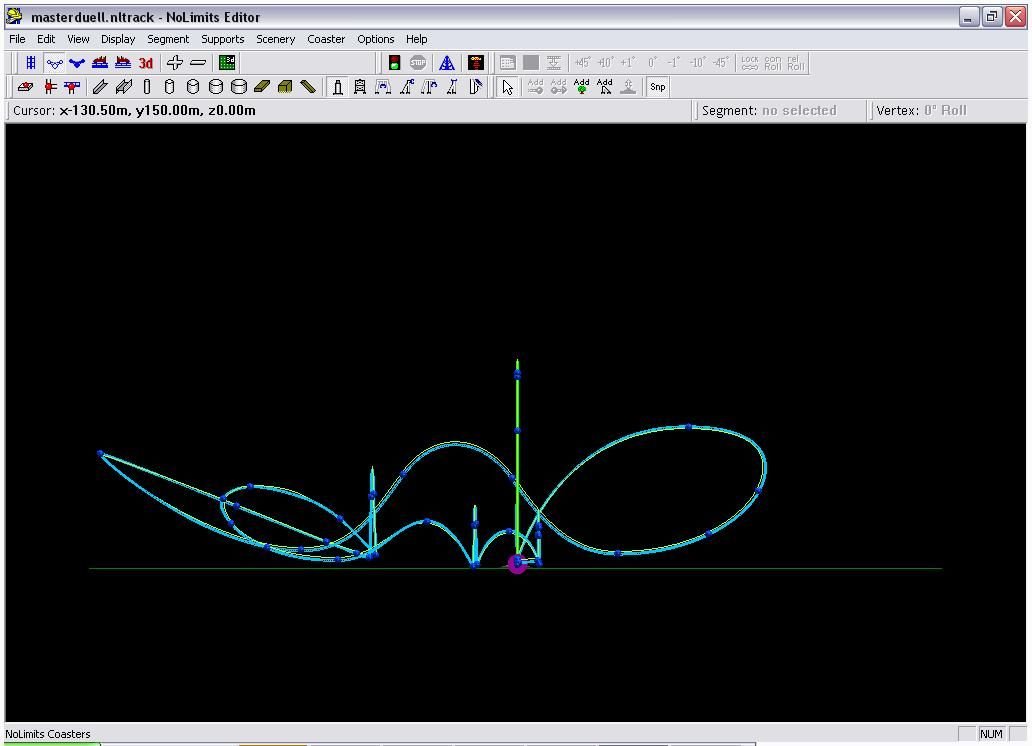Click the blue lattice tower icon

click(x=447, y=63)
